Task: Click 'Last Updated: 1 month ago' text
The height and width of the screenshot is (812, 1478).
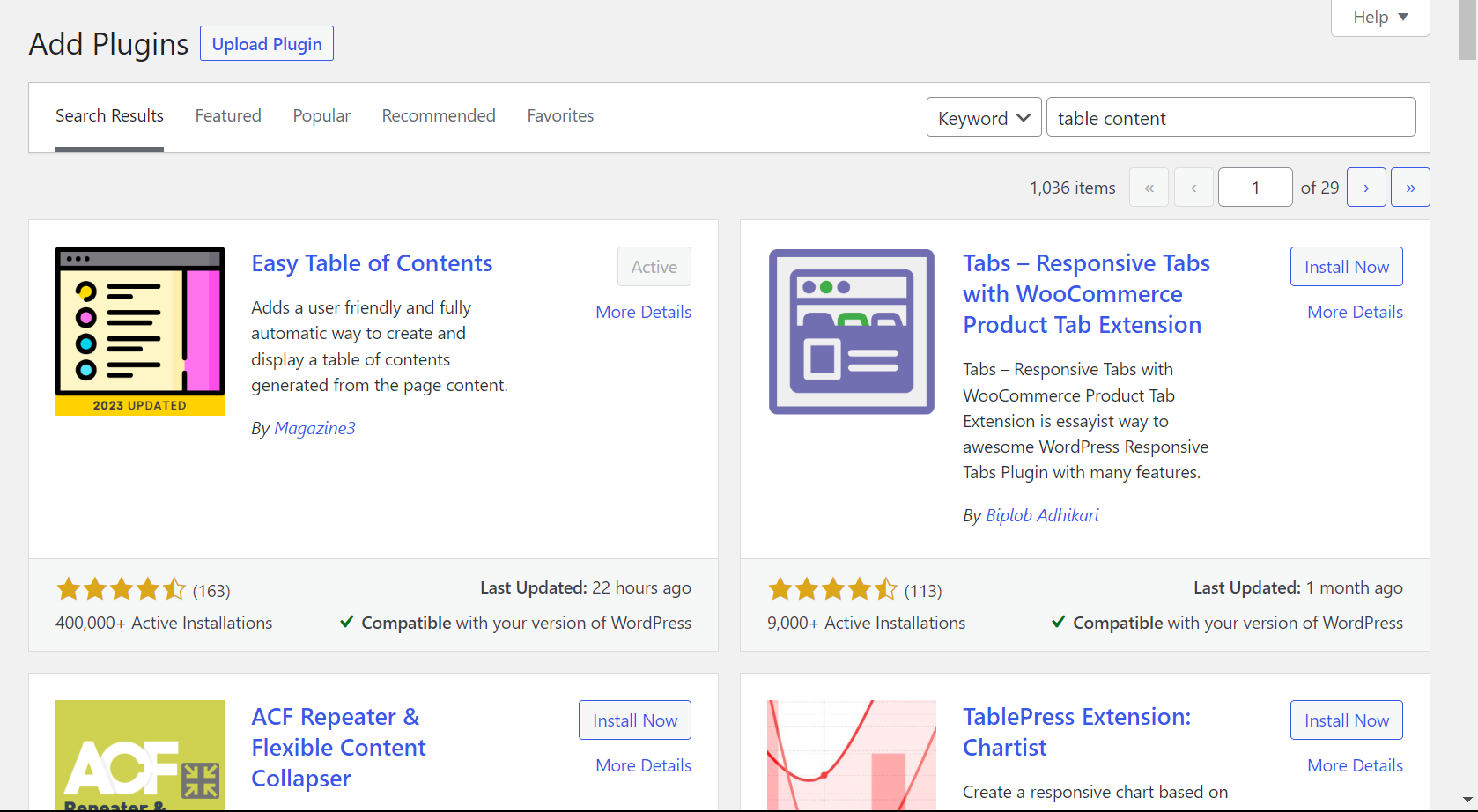Action: coord(1298,587)
